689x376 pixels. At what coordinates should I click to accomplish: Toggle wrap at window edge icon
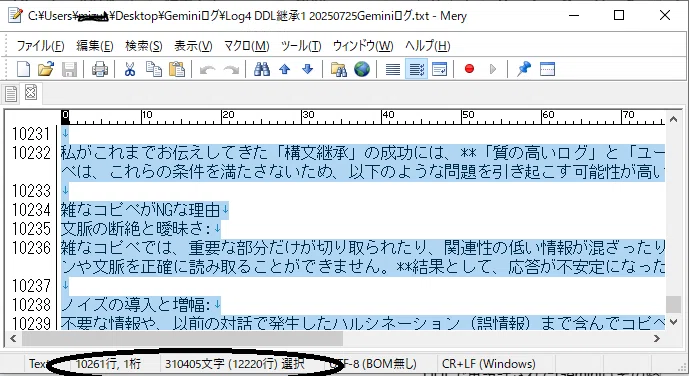pyautogui.click(x=439, y=69)
